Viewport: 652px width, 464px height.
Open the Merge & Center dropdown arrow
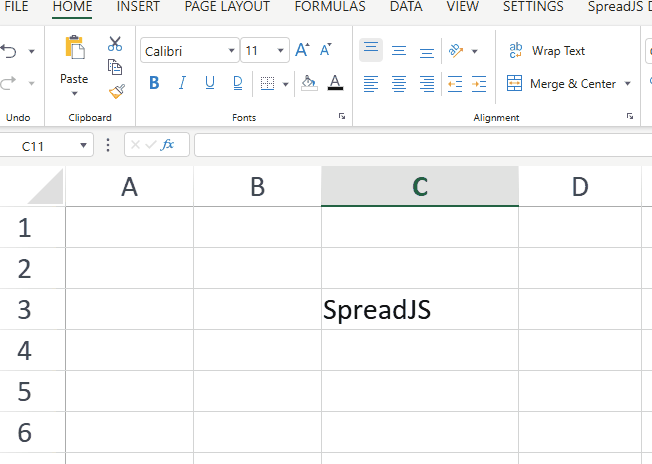point(627,84)
